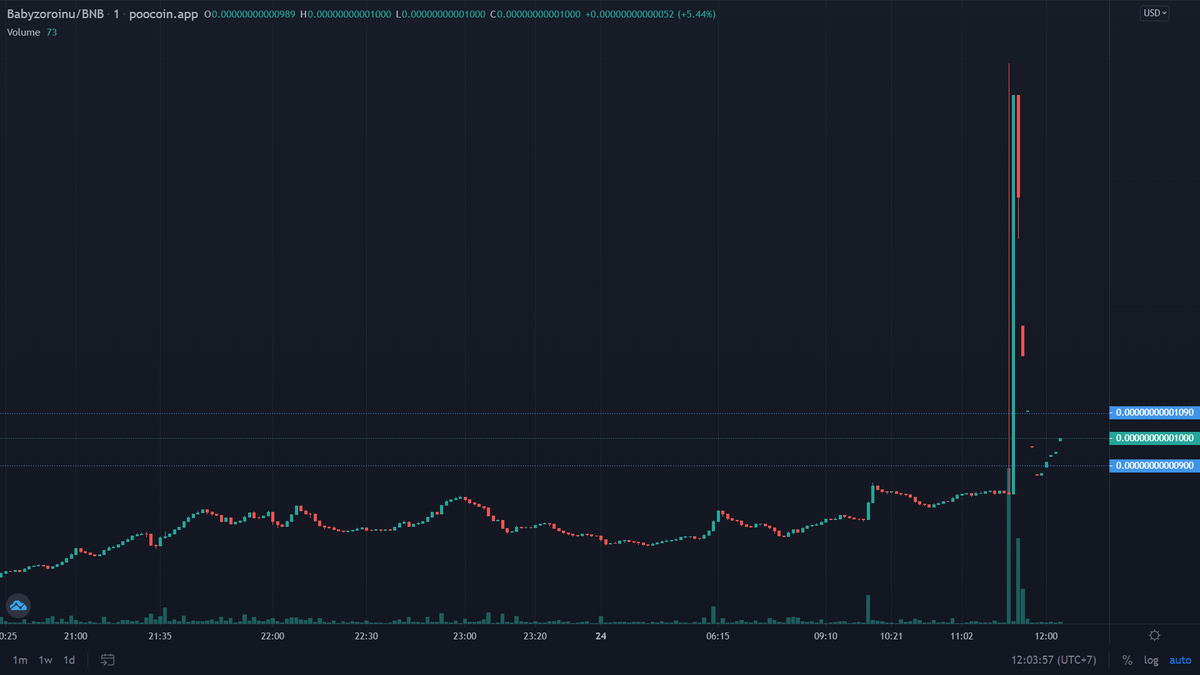Click the 23:00 time axis label
Viewport: 1200px width, 675px height.
(464, 635)
